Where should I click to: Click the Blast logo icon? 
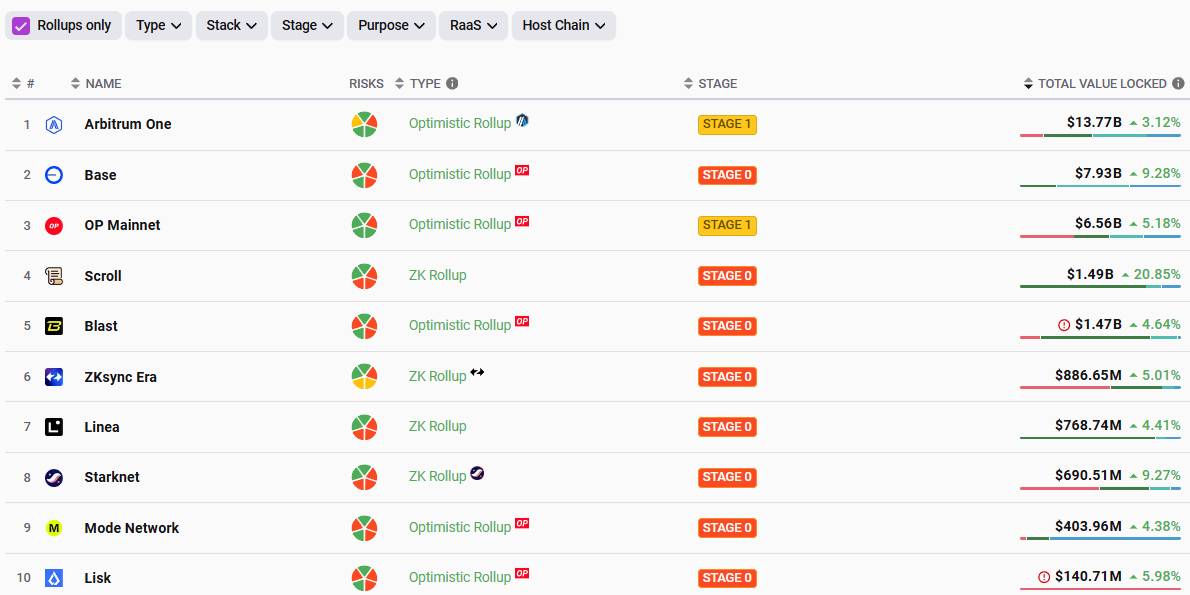tap(54, 326)
